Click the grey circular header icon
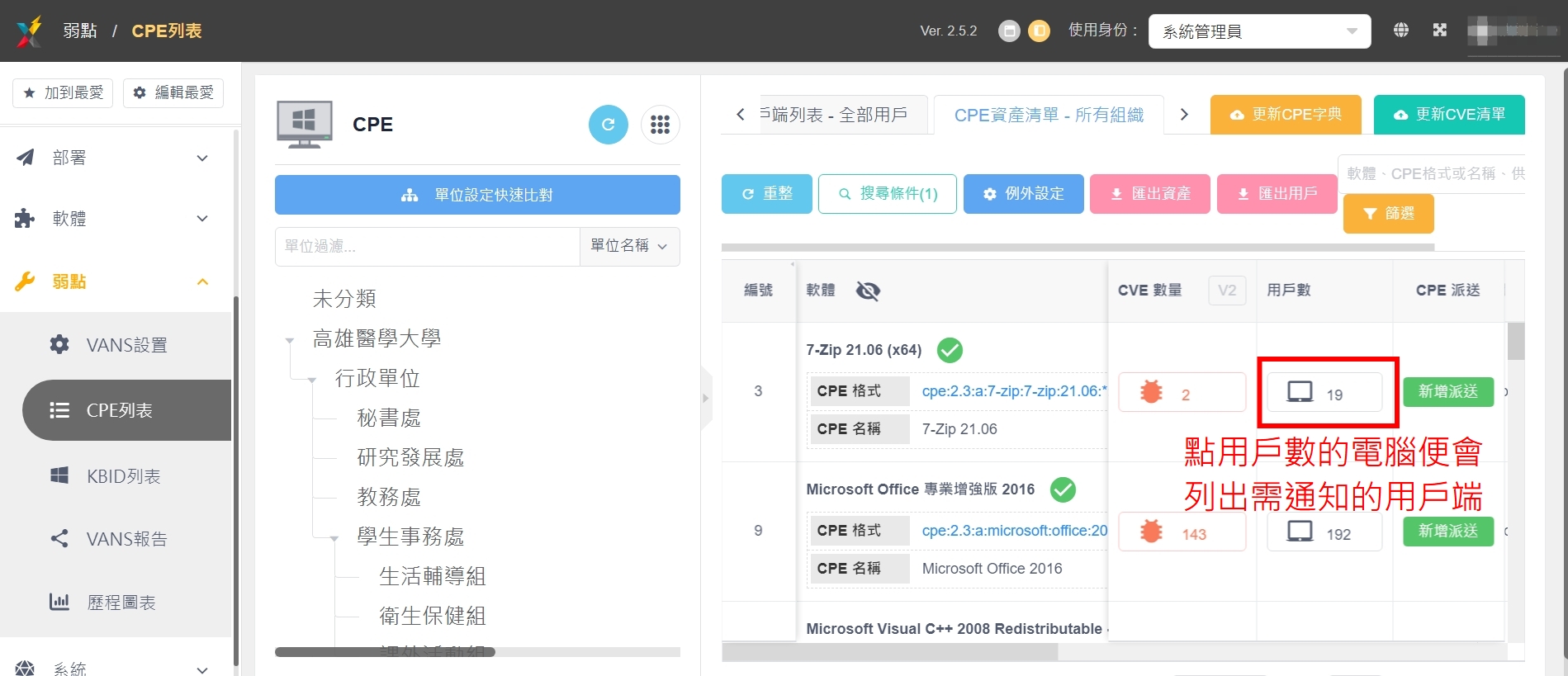 (x=1009, y=31)
